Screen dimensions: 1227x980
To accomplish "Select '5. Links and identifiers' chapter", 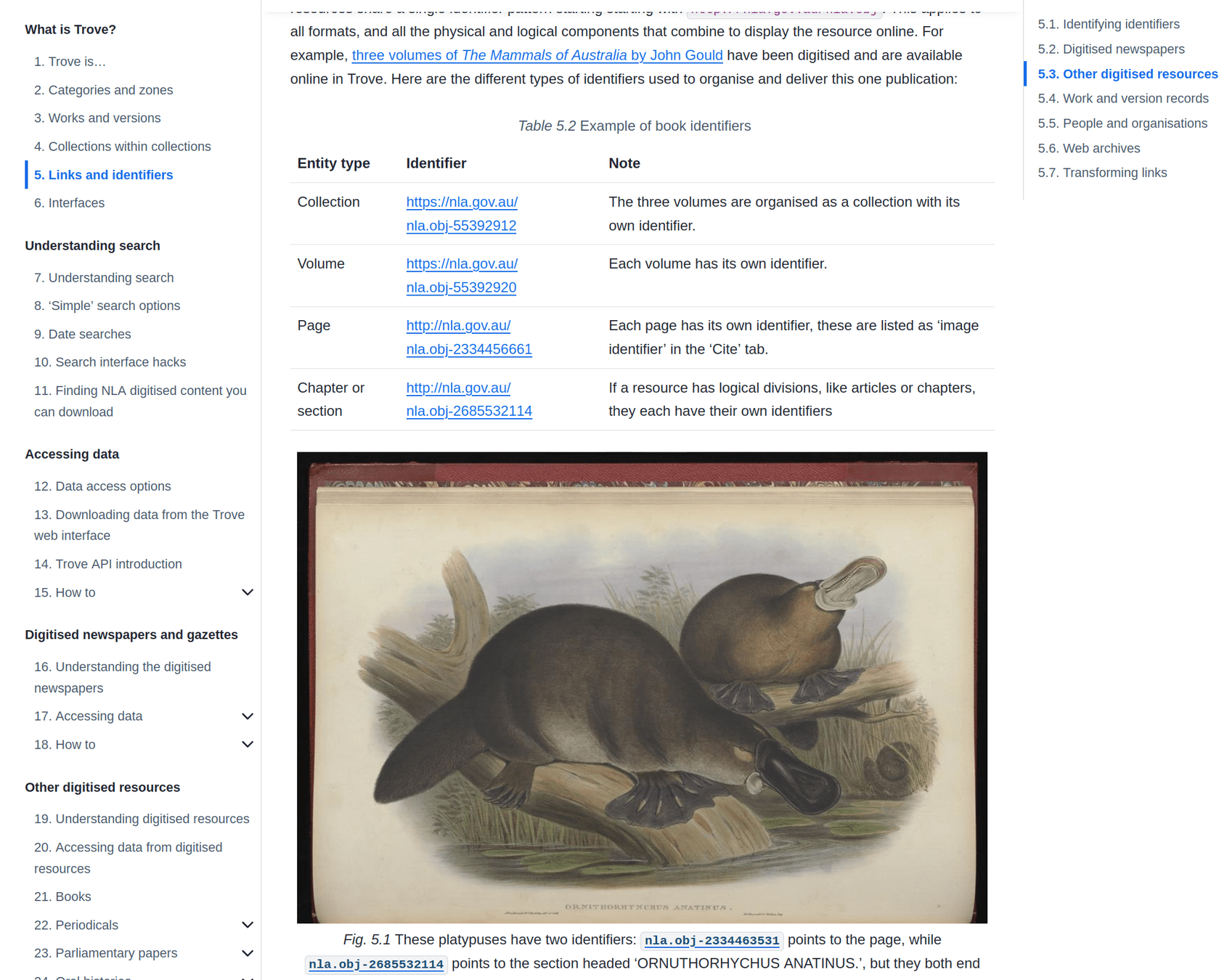I will pyautogui.click(x=103, y=175).
